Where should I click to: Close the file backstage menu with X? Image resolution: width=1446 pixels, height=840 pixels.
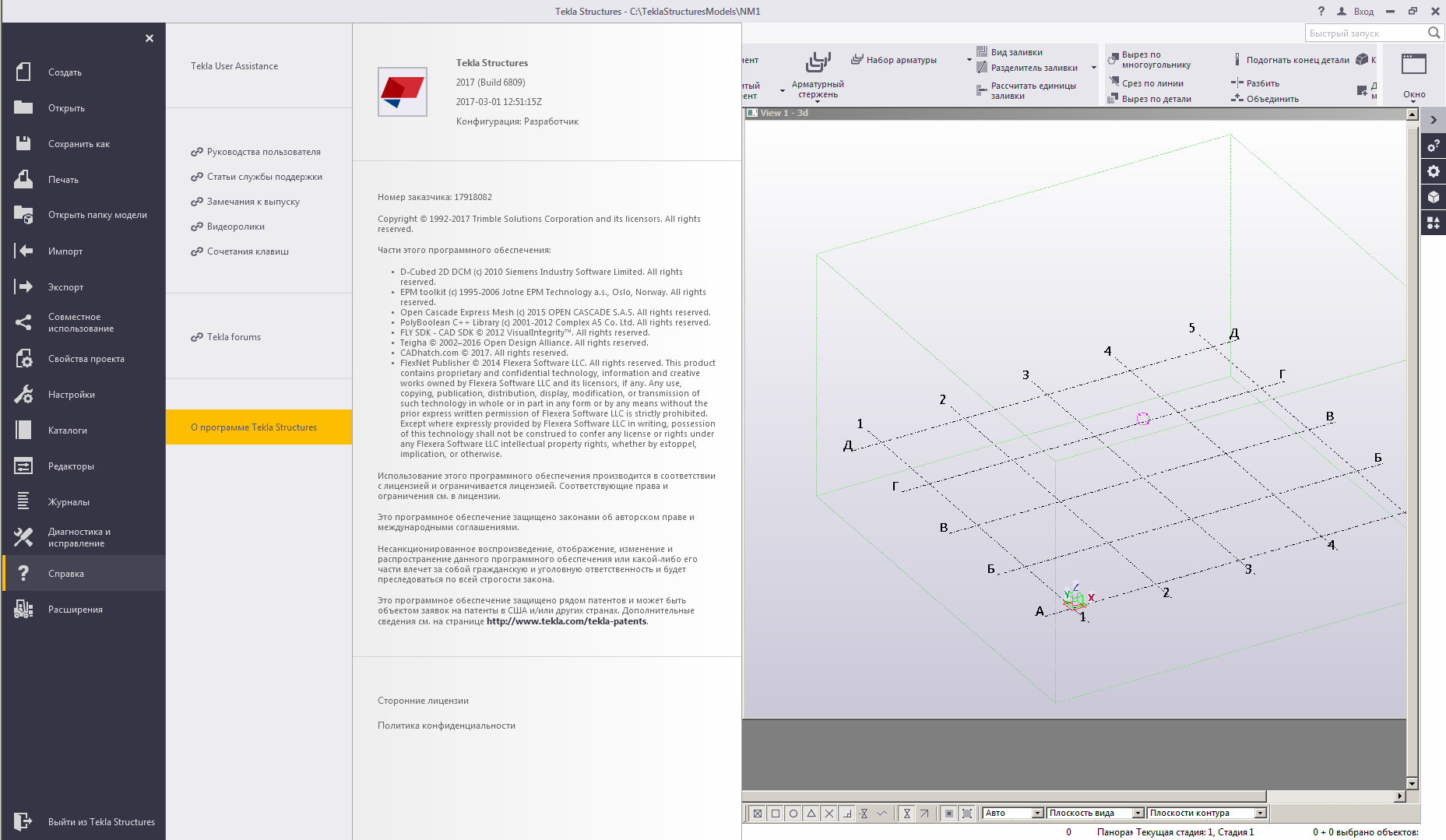(x=150, y=38)
